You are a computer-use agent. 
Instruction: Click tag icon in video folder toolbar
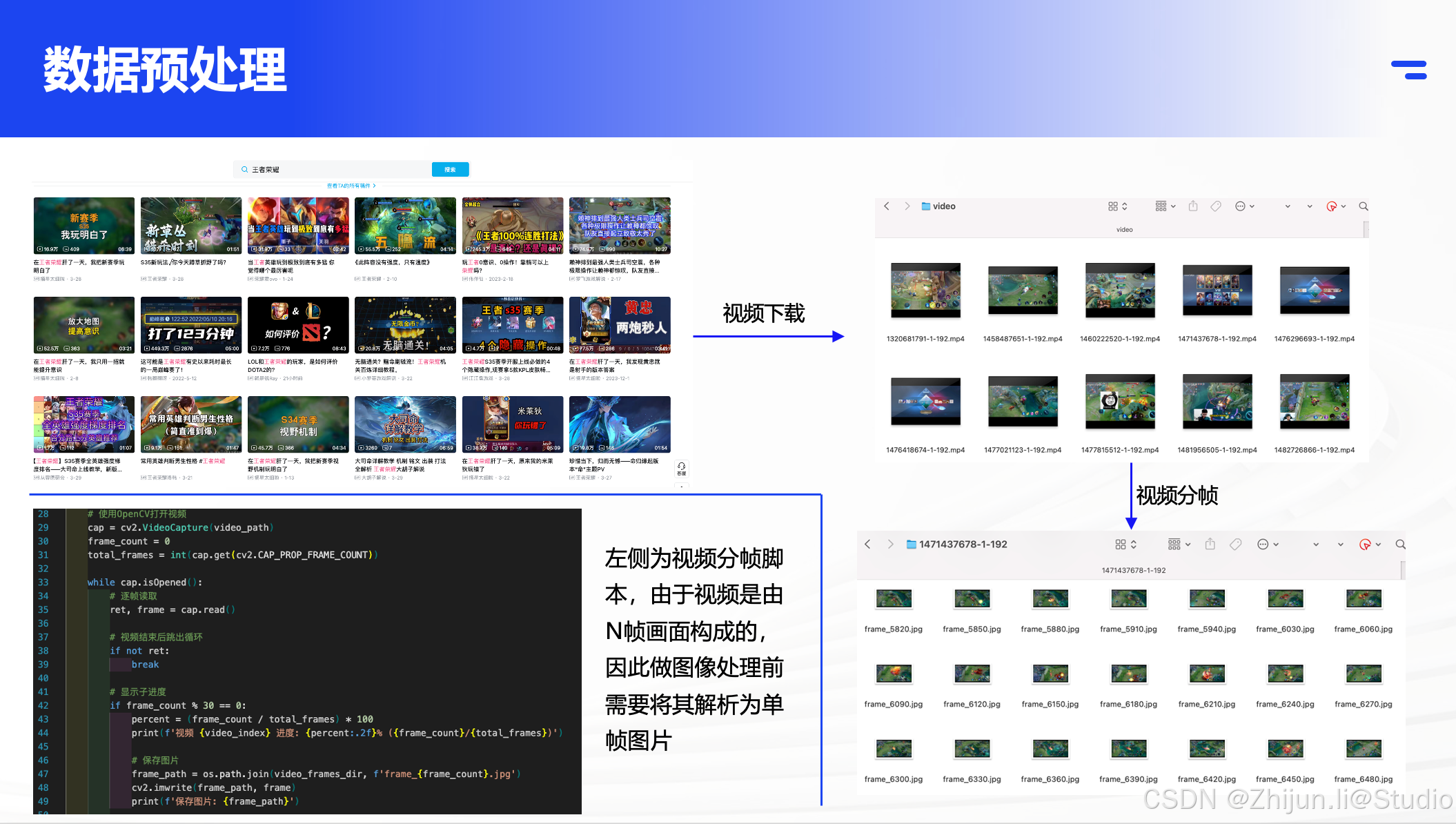pos(1216,206)
